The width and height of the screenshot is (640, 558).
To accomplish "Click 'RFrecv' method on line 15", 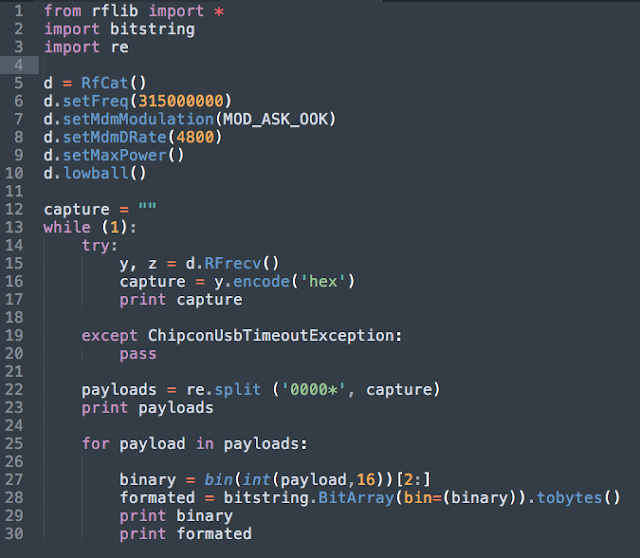I will pyautogui.click(x=233, y=263).
